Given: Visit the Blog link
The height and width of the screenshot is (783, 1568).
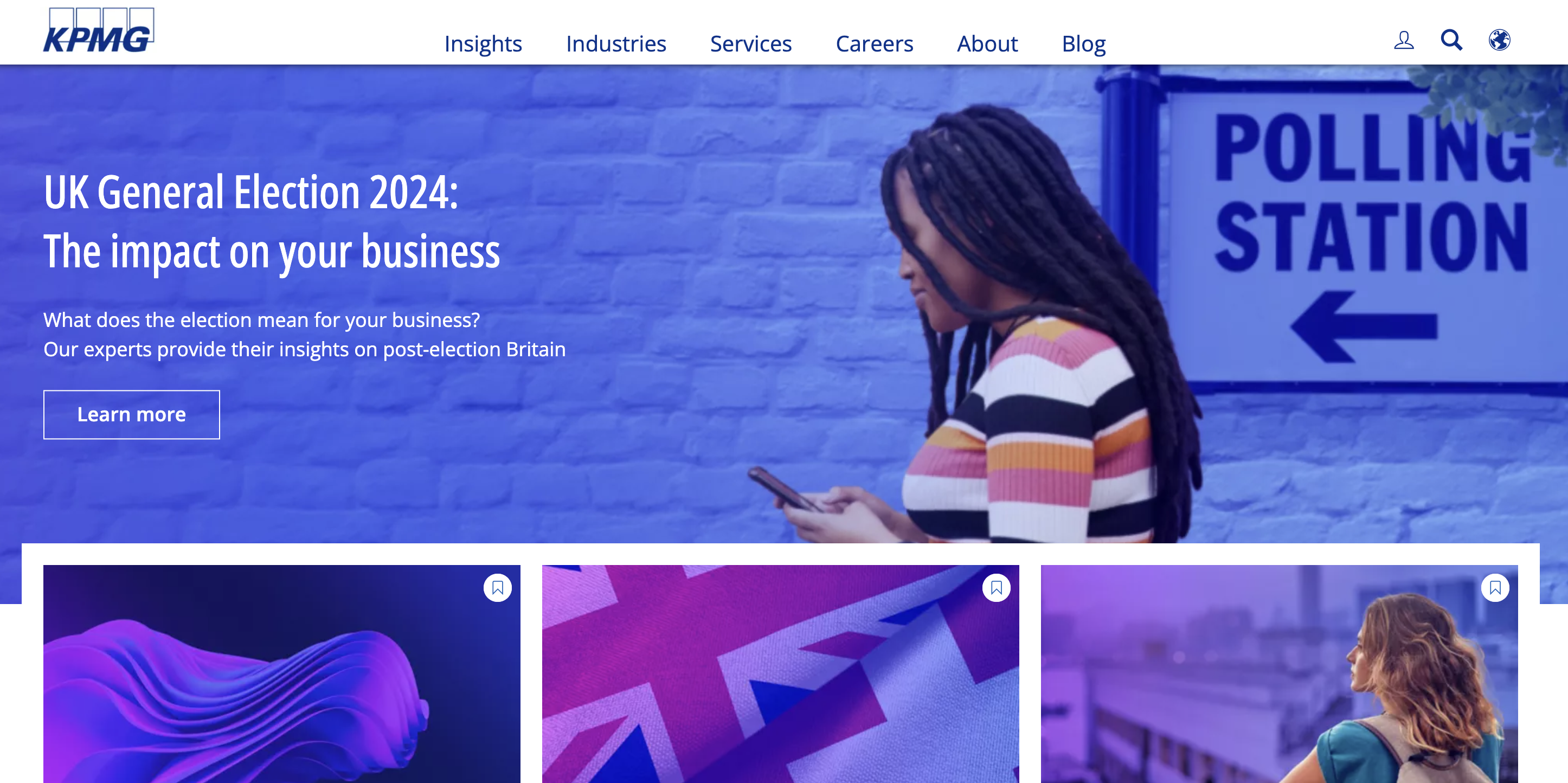Looking at the screenshot, I should [1083, 44].
